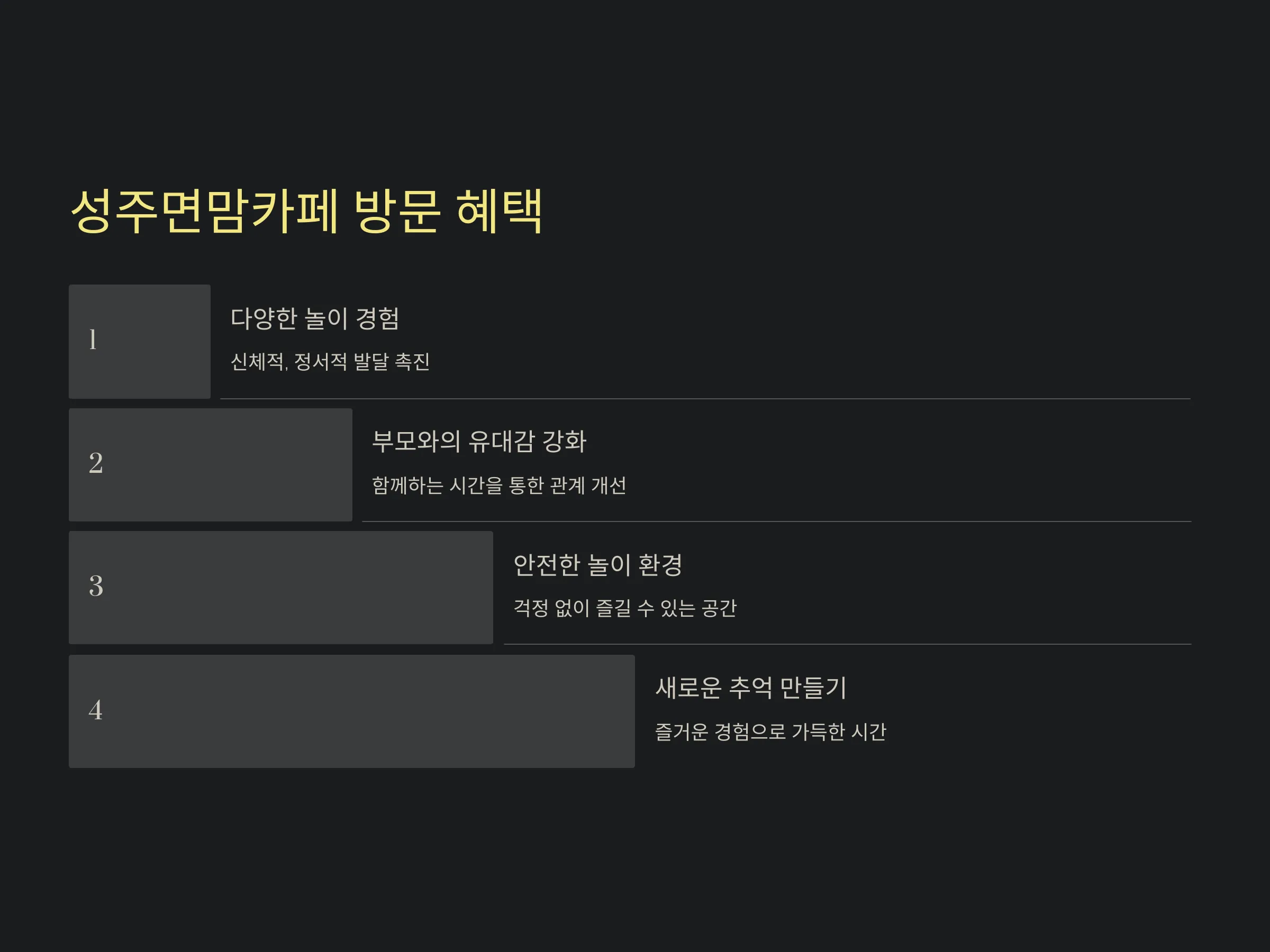Screen dimensions: 1270x952
Task: Click the subtext 즐거운 경험으로 가득한 시간
Action: 770,732
